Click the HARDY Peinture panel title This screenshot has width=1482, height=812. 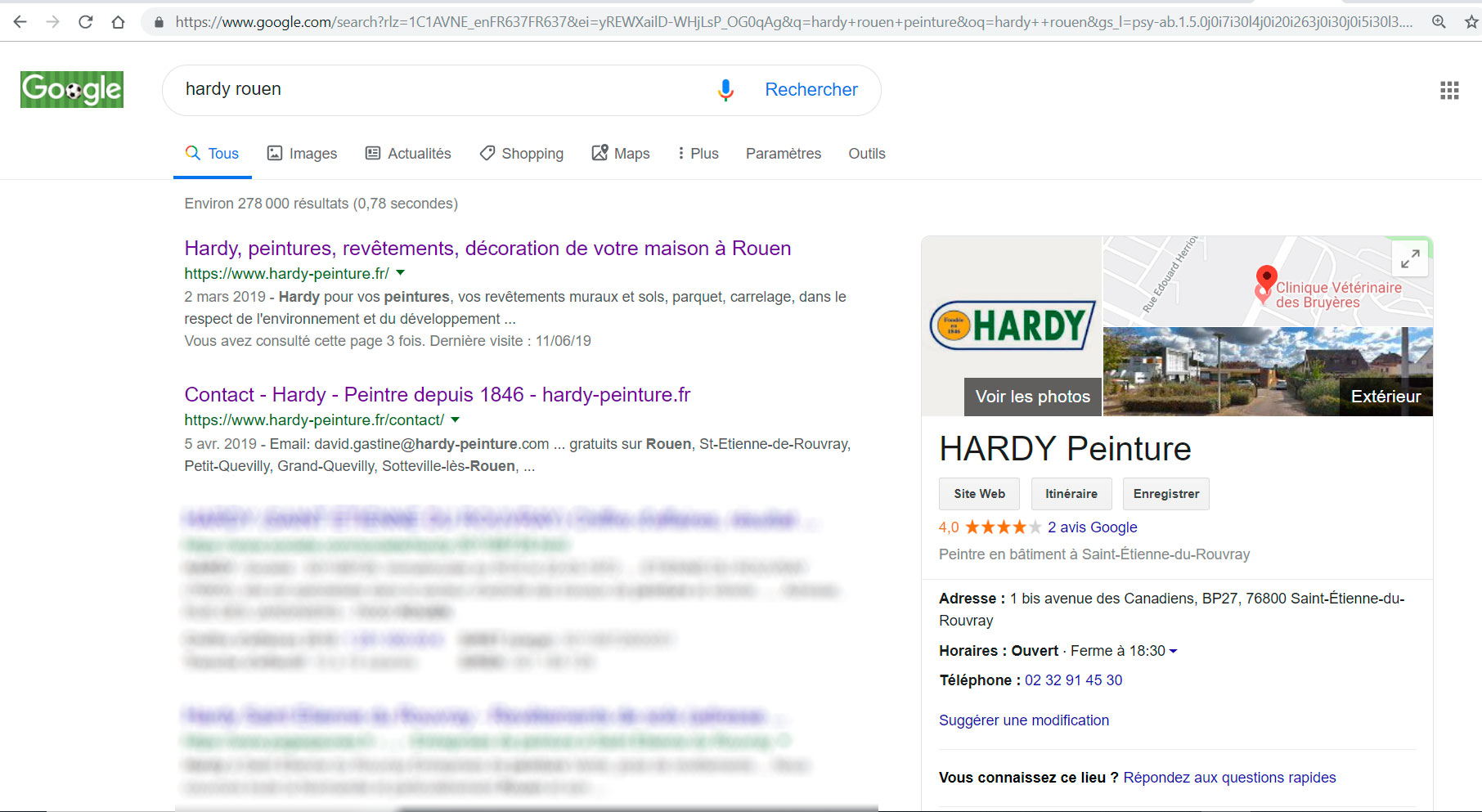[x=1065, y=449]
